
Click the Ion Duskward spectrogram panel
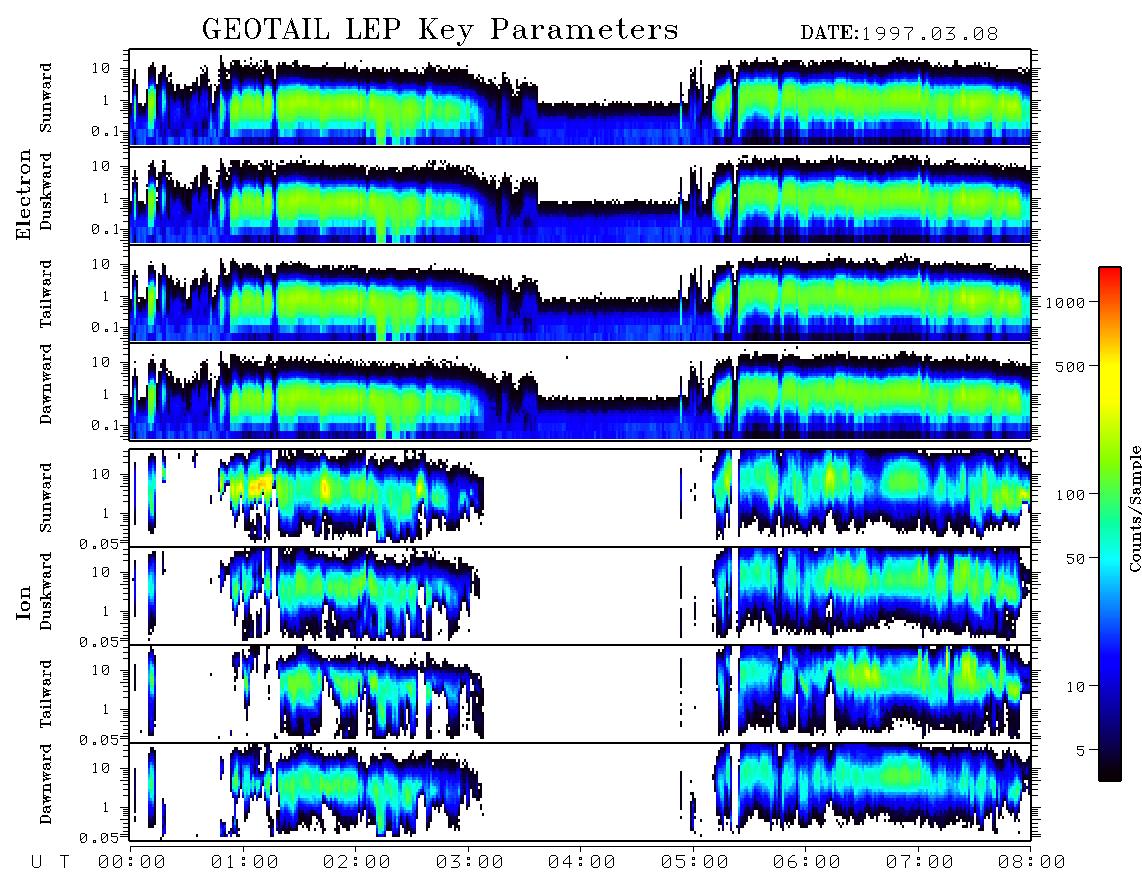580,595
